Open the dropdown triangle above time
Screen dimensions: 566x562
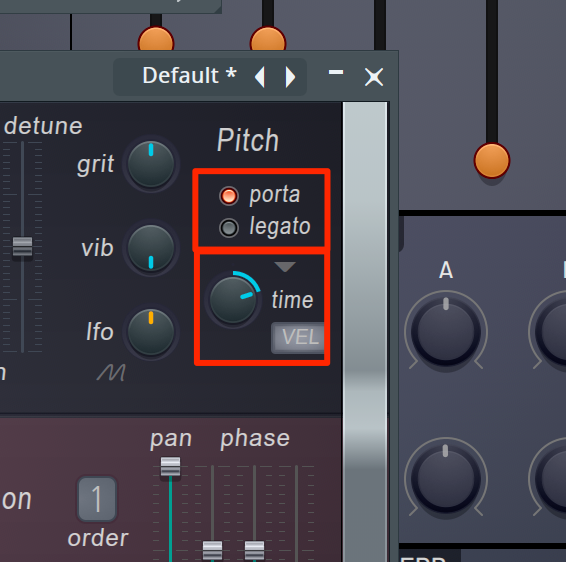click(285, 267)
